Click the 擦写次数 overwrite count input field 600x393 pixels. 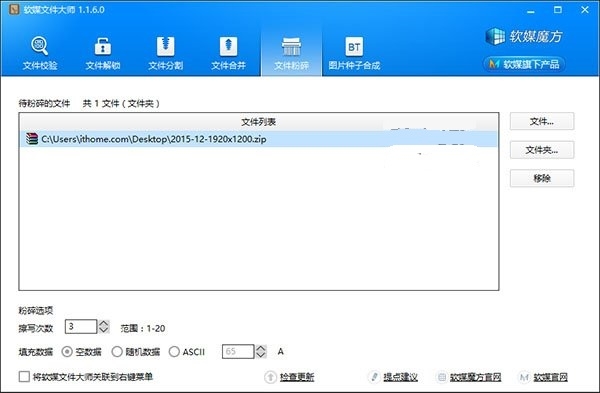click(x=81, y=327)
